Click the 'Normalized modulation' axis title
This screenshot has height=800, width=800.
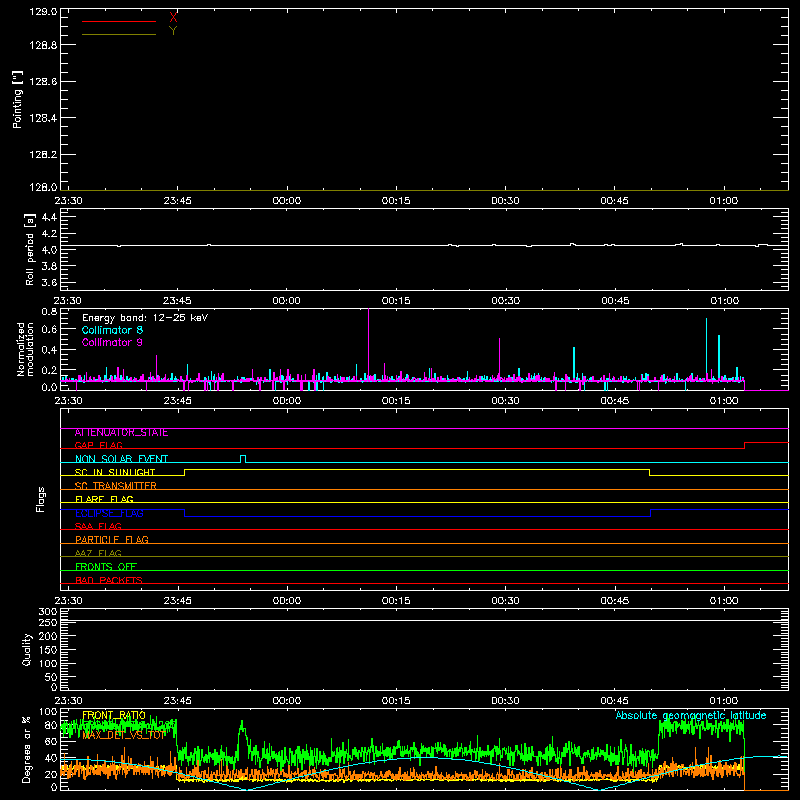25,349
